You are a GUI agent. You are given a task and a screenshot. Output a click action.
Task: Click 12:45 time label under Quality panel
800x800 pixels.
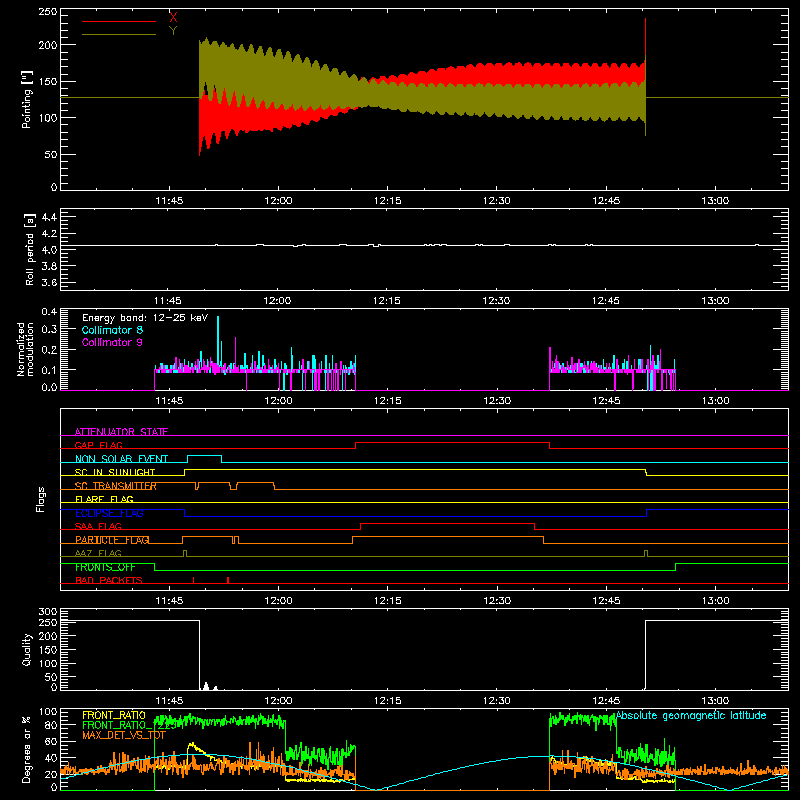(x=606, y=701)
